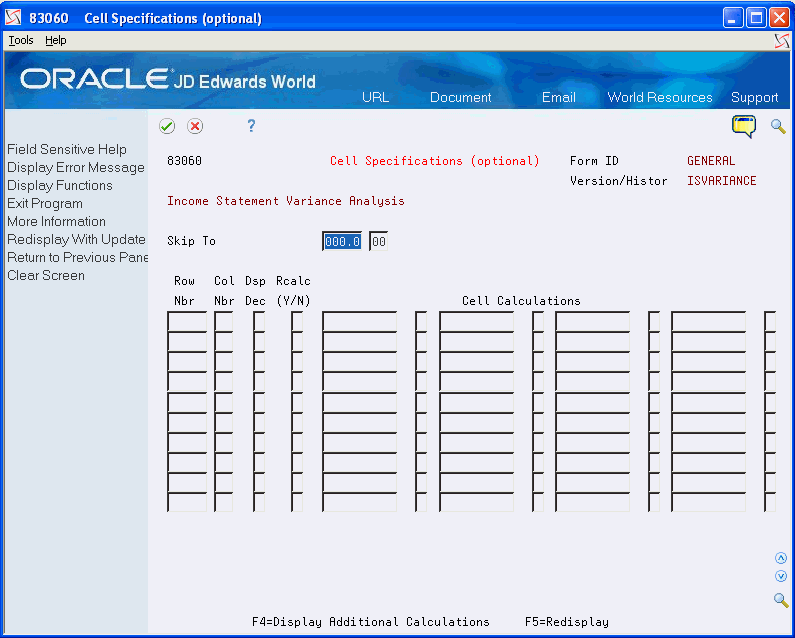Click the scroll down arrow icon

pos(781,576)
